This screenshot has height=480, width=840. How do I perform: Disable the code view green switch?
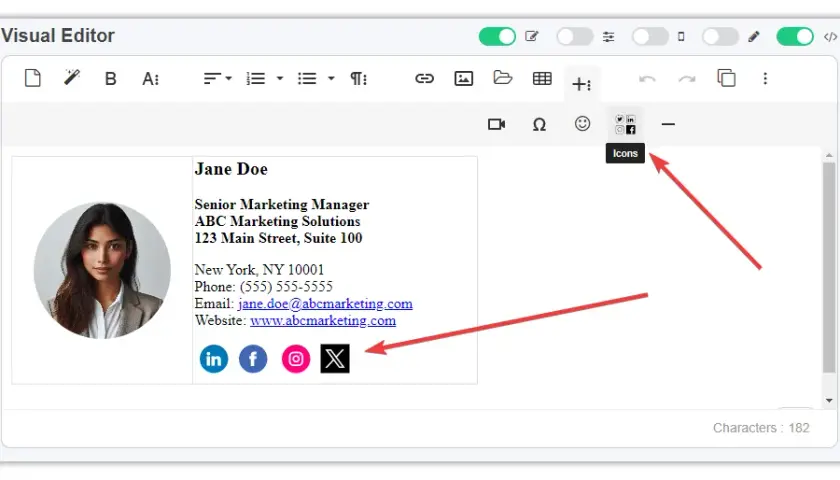tap(795, 36)
